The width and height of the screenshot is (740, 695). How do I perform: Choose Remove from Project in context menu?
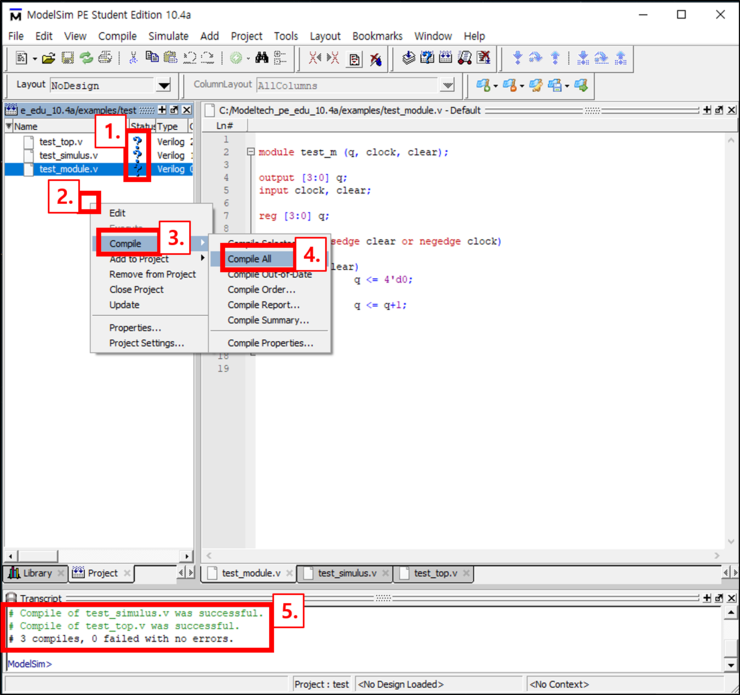click(x=152, y=274)
